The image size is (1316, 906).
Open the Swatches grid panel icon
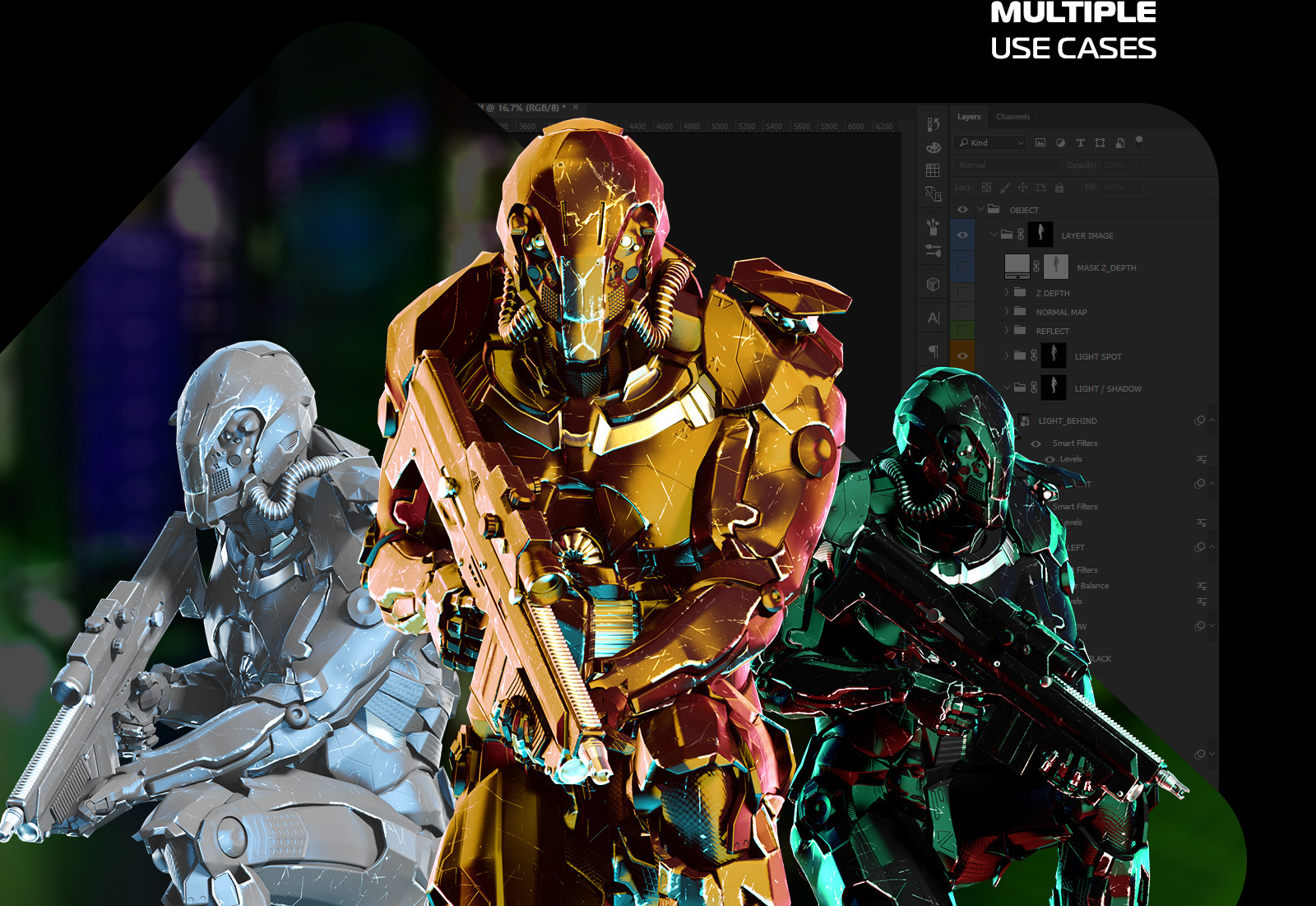click(933, 170)
